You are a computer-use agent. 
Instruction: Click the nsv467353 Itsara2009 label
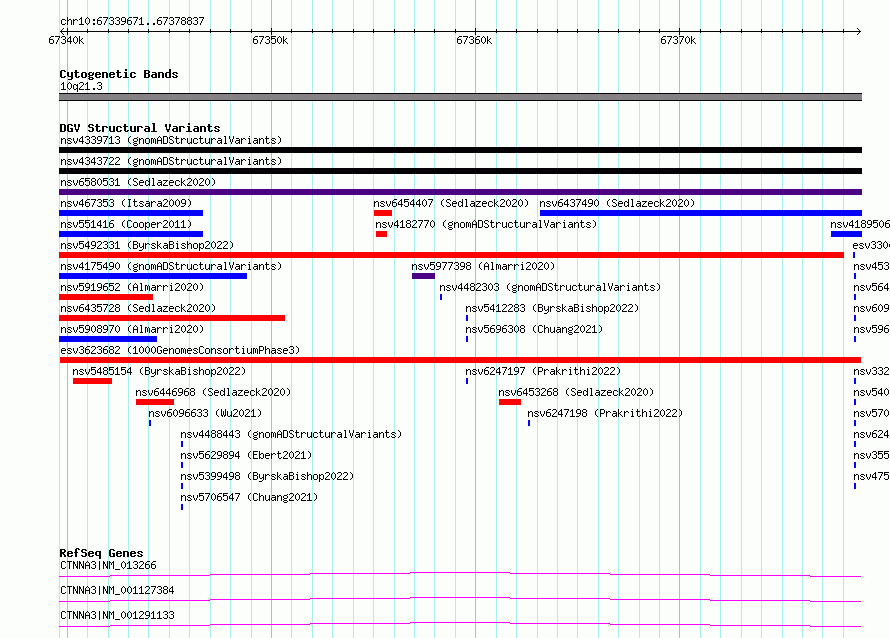[126, 203]
